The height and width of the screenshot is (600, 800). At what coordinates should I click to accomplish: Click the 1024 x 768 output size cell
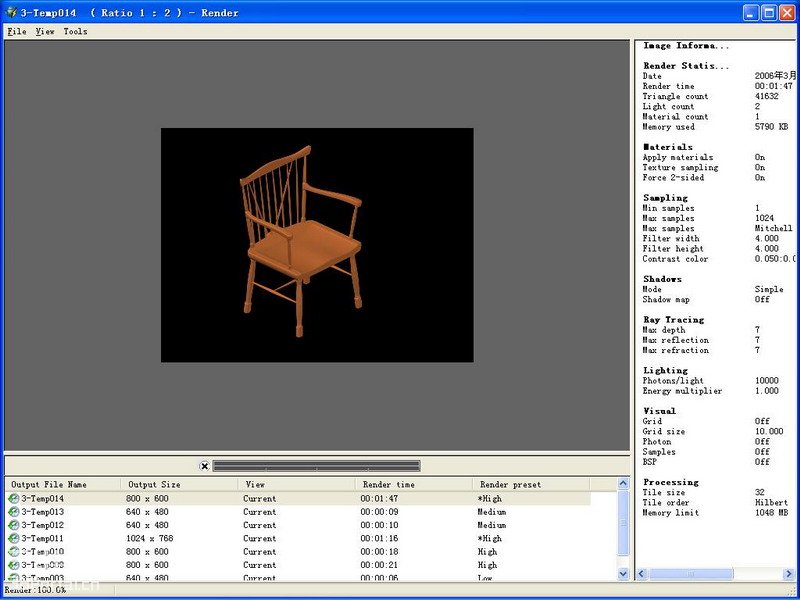(149, 538)
